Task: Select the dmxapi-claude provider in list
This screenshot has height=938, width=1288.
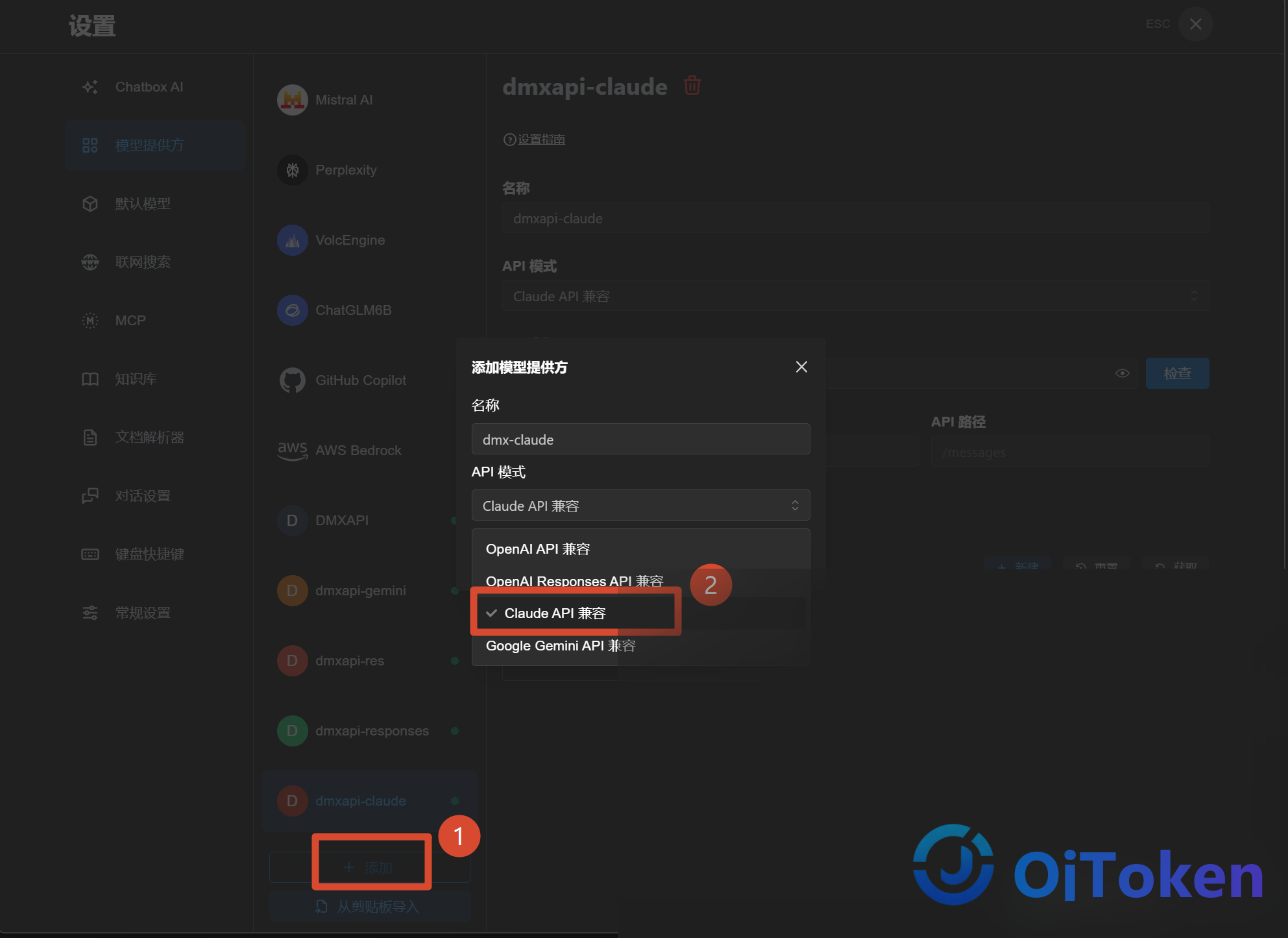Action: [370, 801]
